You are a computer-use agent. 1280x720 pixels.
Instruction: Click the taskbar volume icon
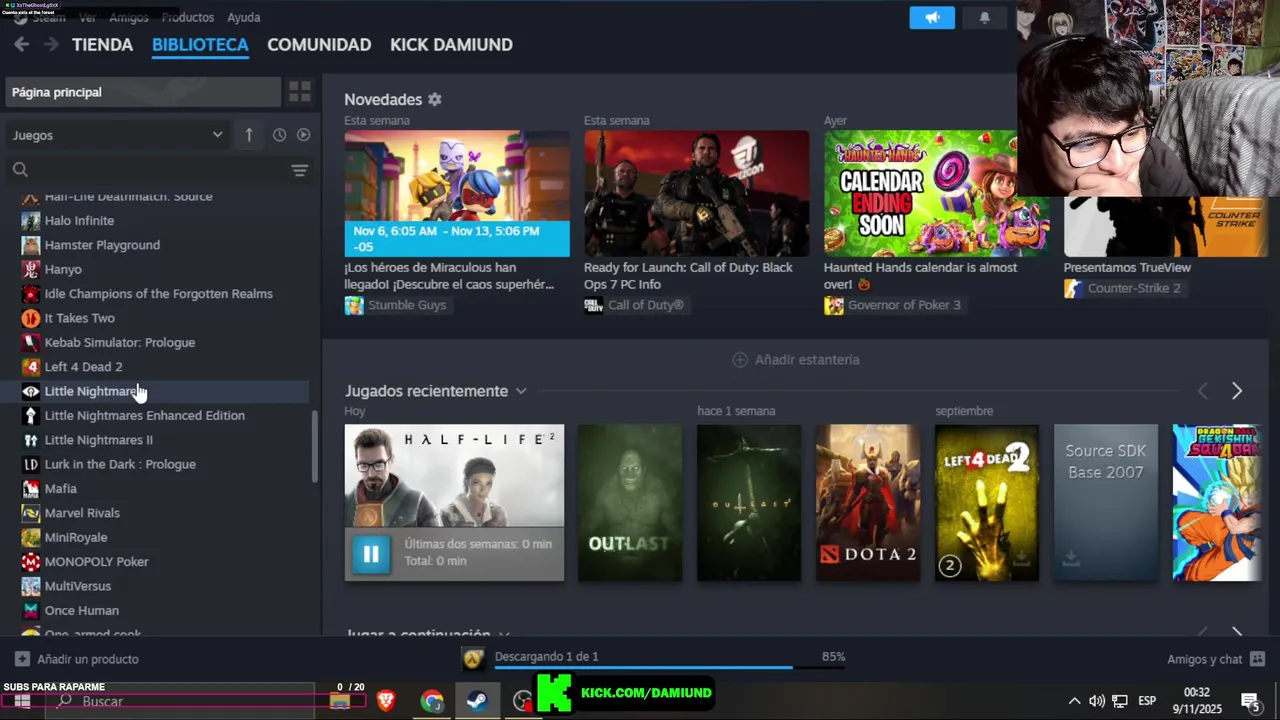(1096, 701)
